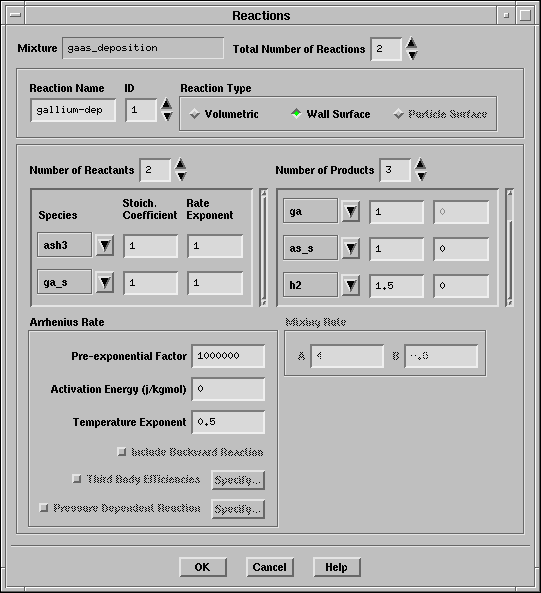Viewport: 541px width, 593px height.
Task: Click Mixing Rate A field
Action: tap(347, 356)
